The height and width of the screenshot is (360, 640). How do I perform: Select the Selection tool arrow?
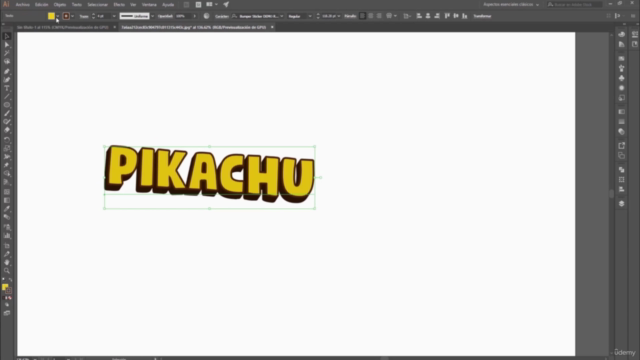point(7,37)
